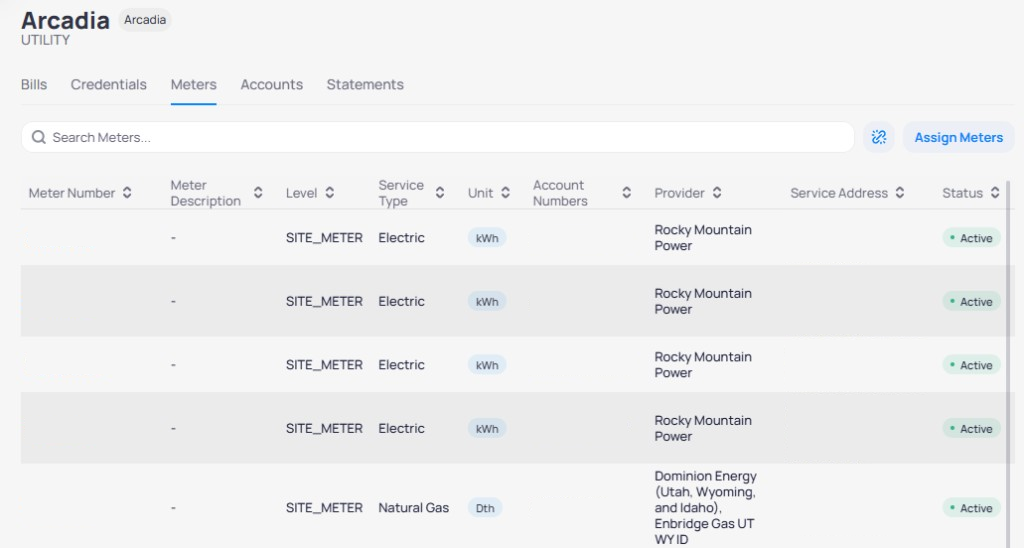This screenshot has width=1024, height=548.
Task: Sort by Meter Description column arrows
Action: point(258,193)
